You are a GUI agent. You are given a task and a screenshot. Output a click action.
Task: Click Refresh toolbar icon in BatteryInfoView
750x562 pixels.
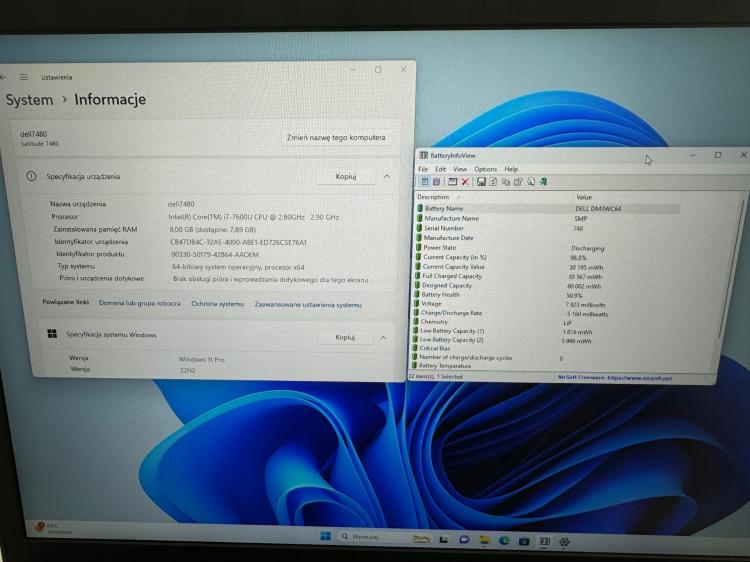click(493, 182)
